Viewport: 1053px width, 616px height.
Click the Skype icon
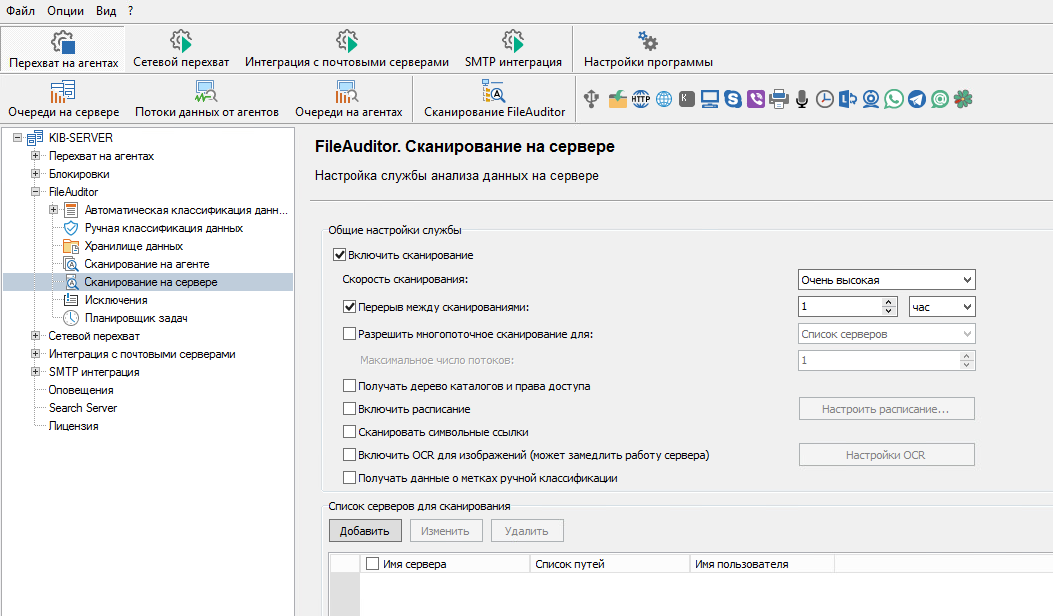coord(733,99)
